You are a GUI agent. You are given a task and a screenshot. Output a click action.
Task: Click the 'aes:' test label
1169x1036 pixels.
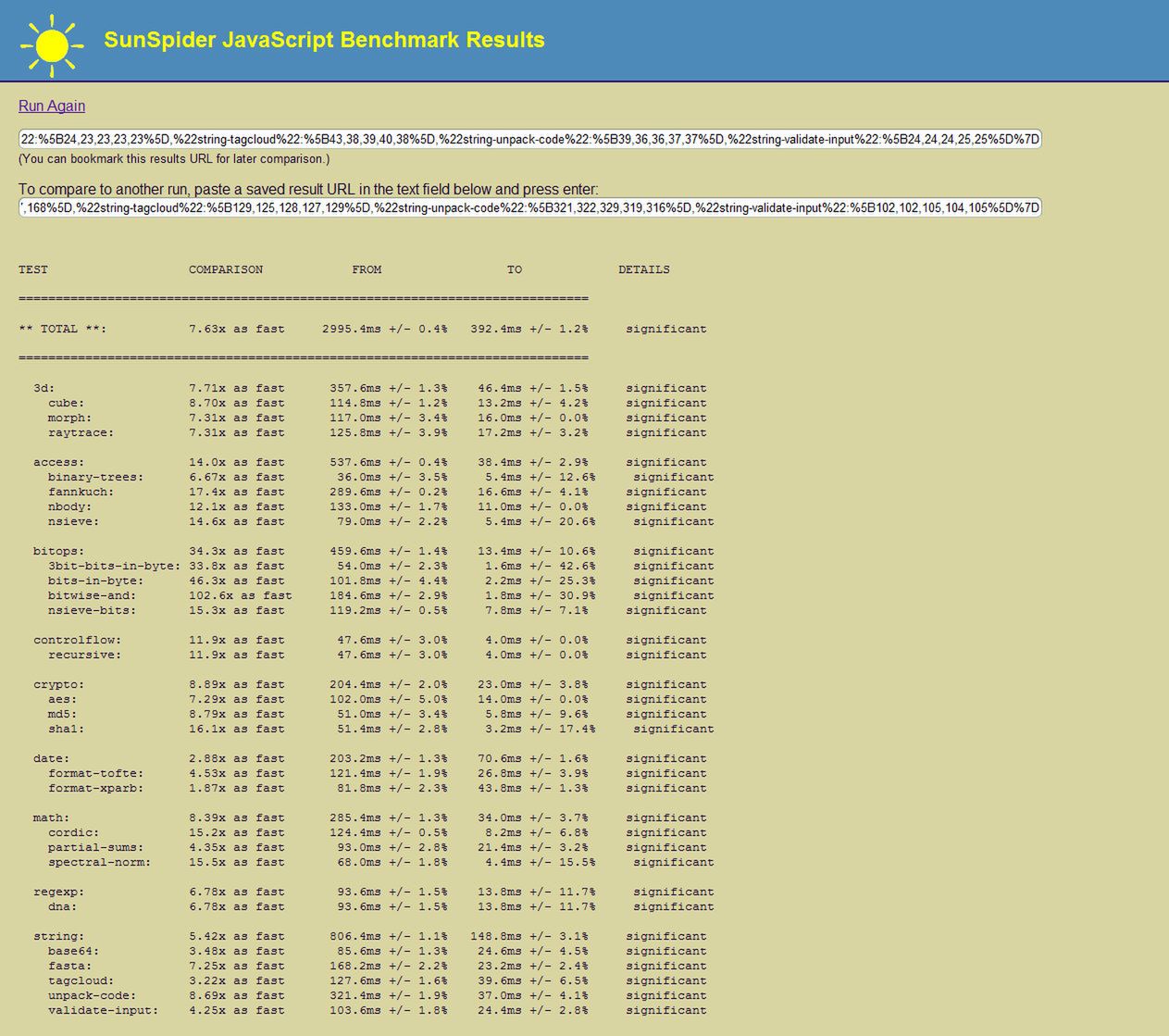[x=63, y=700]
